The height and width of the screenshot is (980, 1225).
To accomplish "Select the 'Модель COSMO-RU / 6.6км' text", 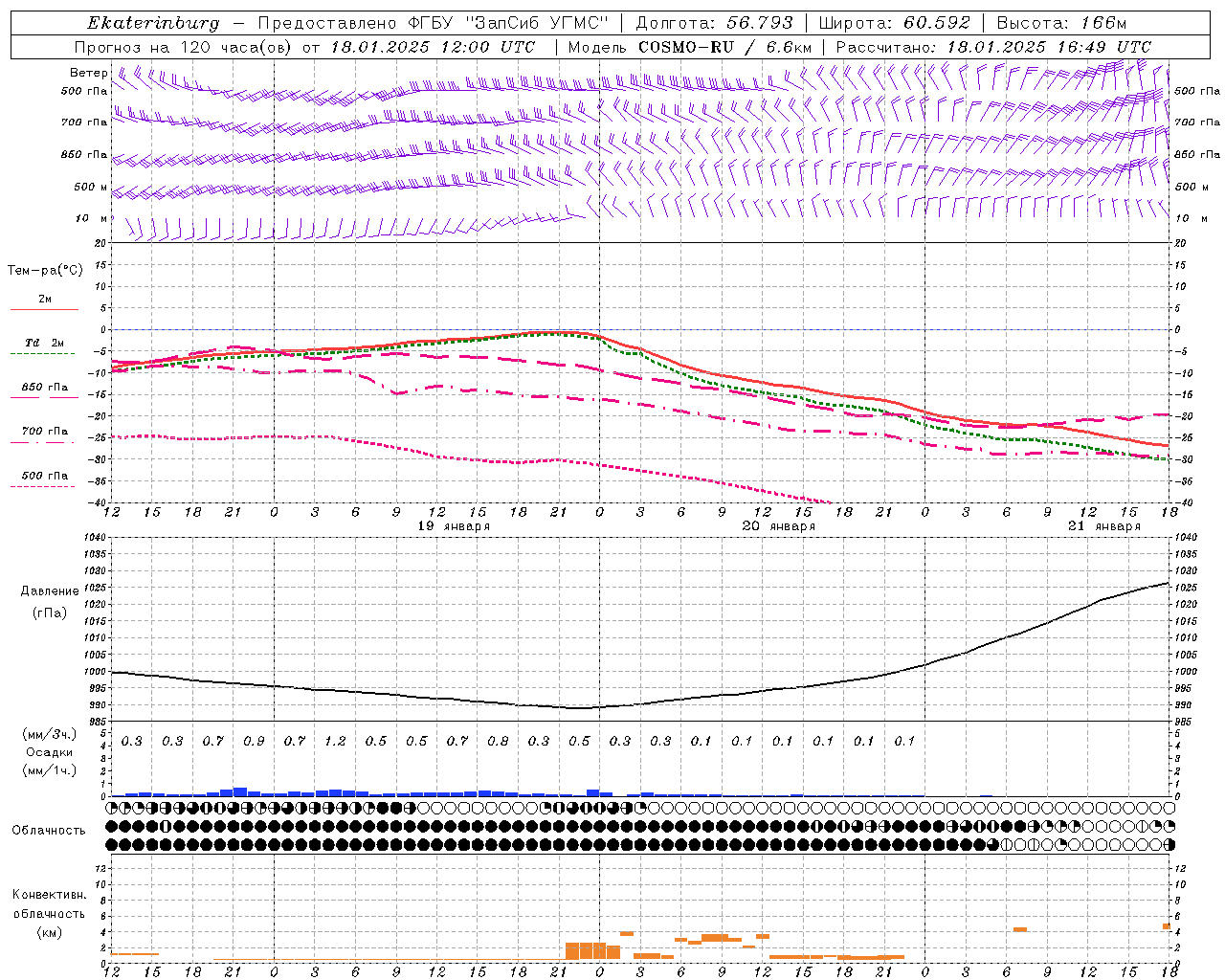I will click(x=689, y=47).
